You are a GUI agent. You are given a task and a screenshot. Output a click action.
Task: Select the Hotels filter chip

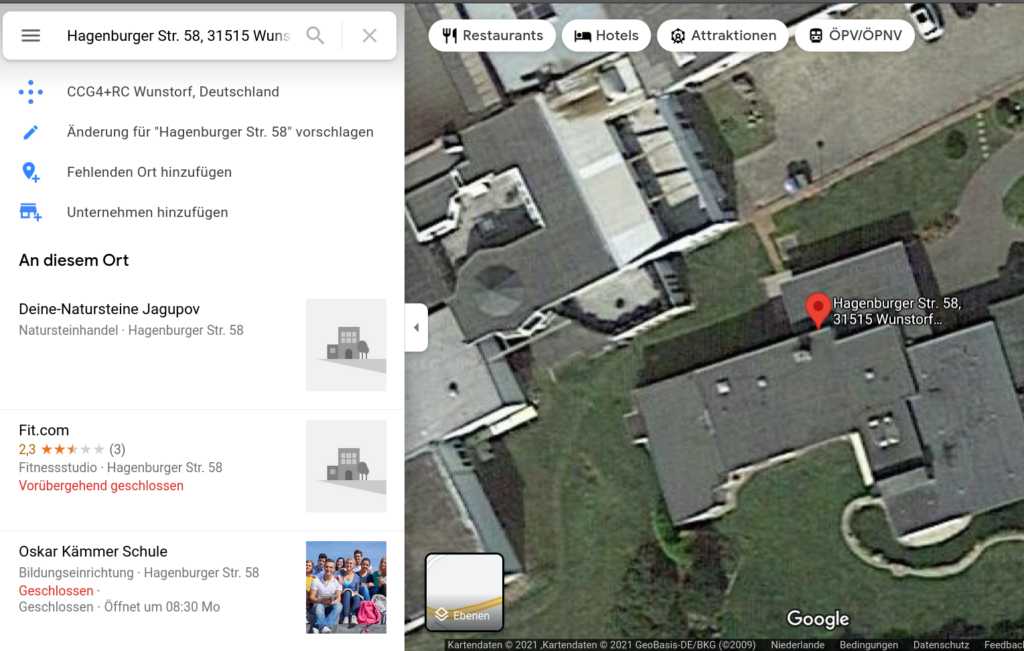point(606,36)
